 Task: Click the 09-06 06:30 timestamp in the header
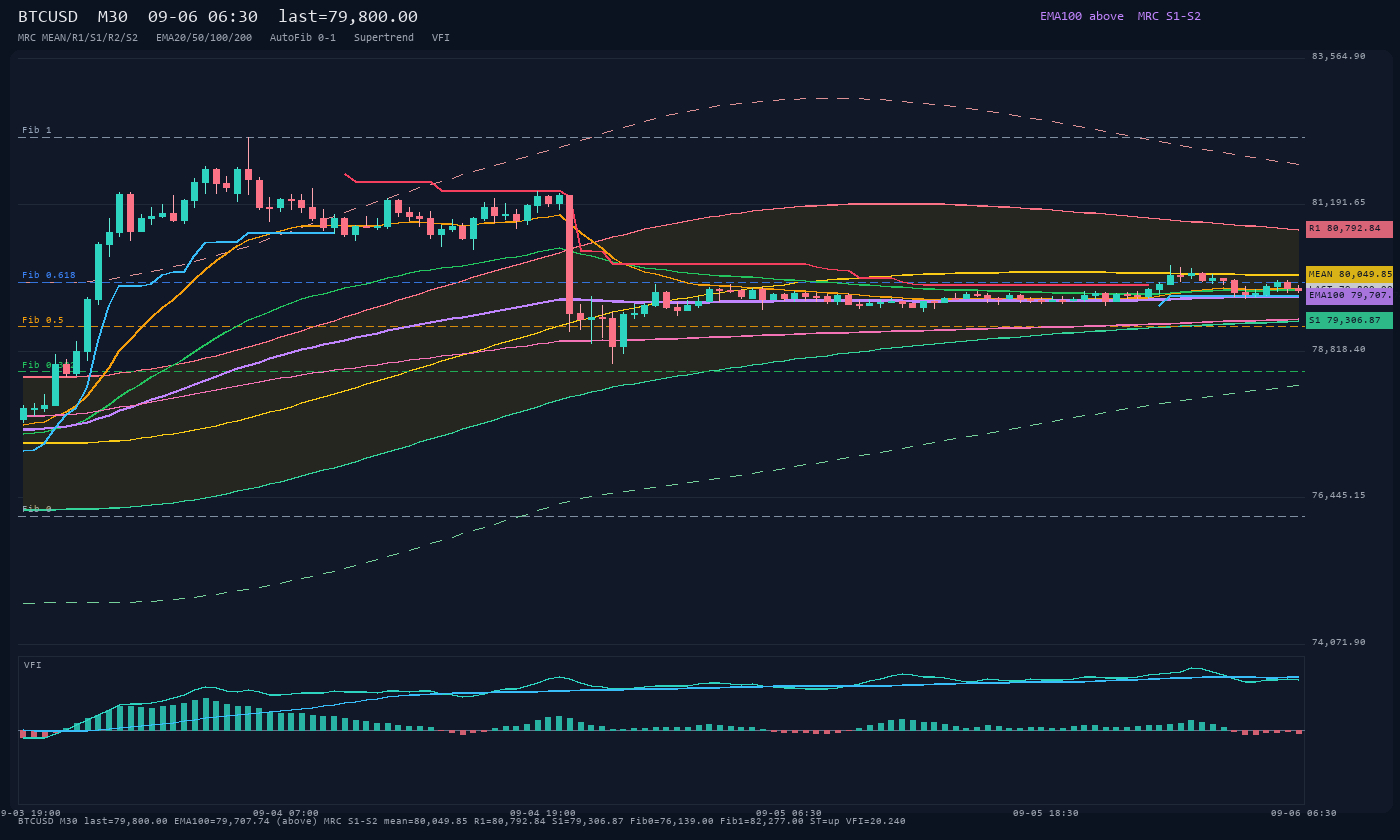[x=203, y=16]
